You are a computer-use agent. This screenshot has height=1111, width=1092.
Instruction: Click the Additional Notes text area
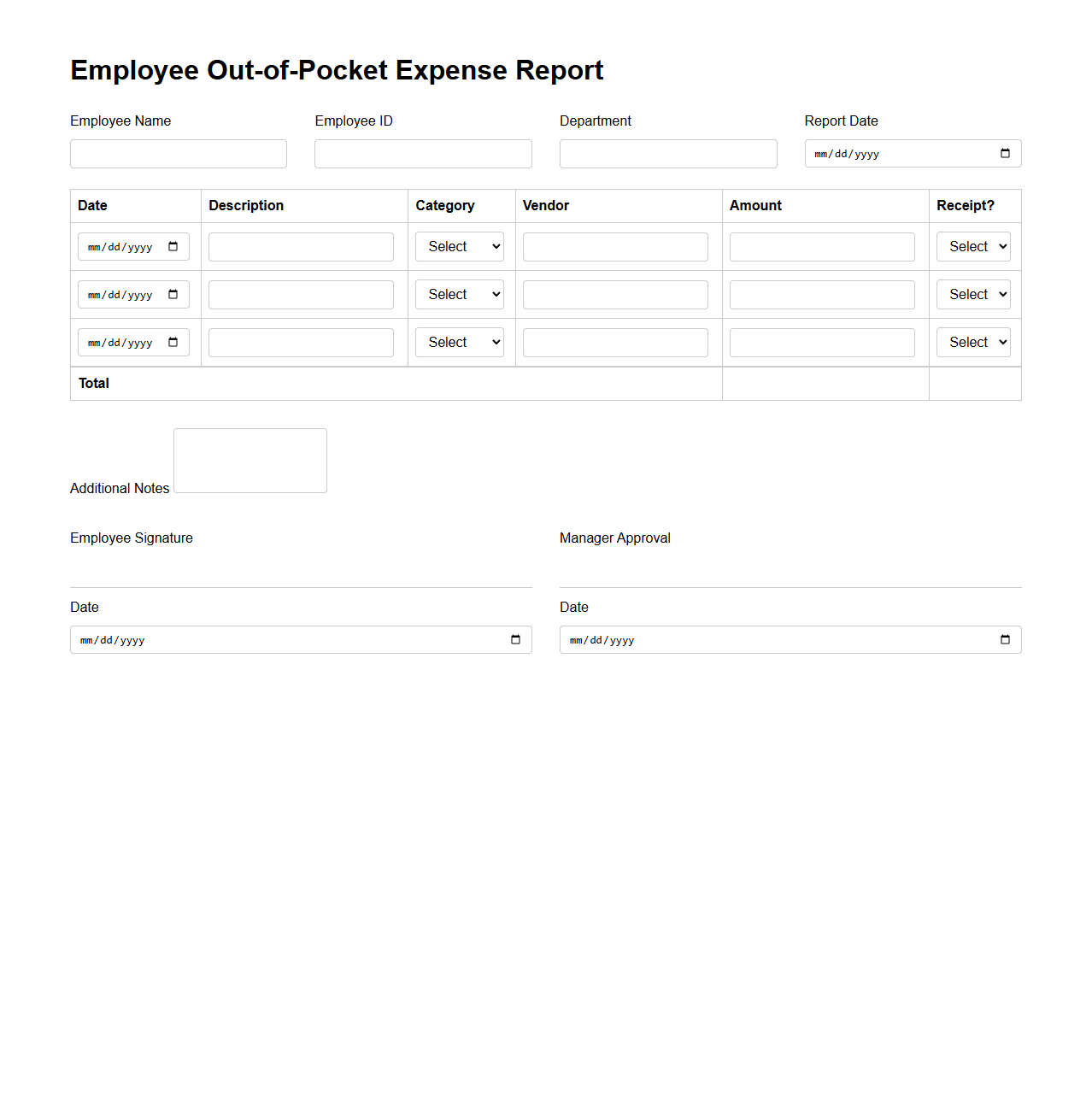coord(250,460)
